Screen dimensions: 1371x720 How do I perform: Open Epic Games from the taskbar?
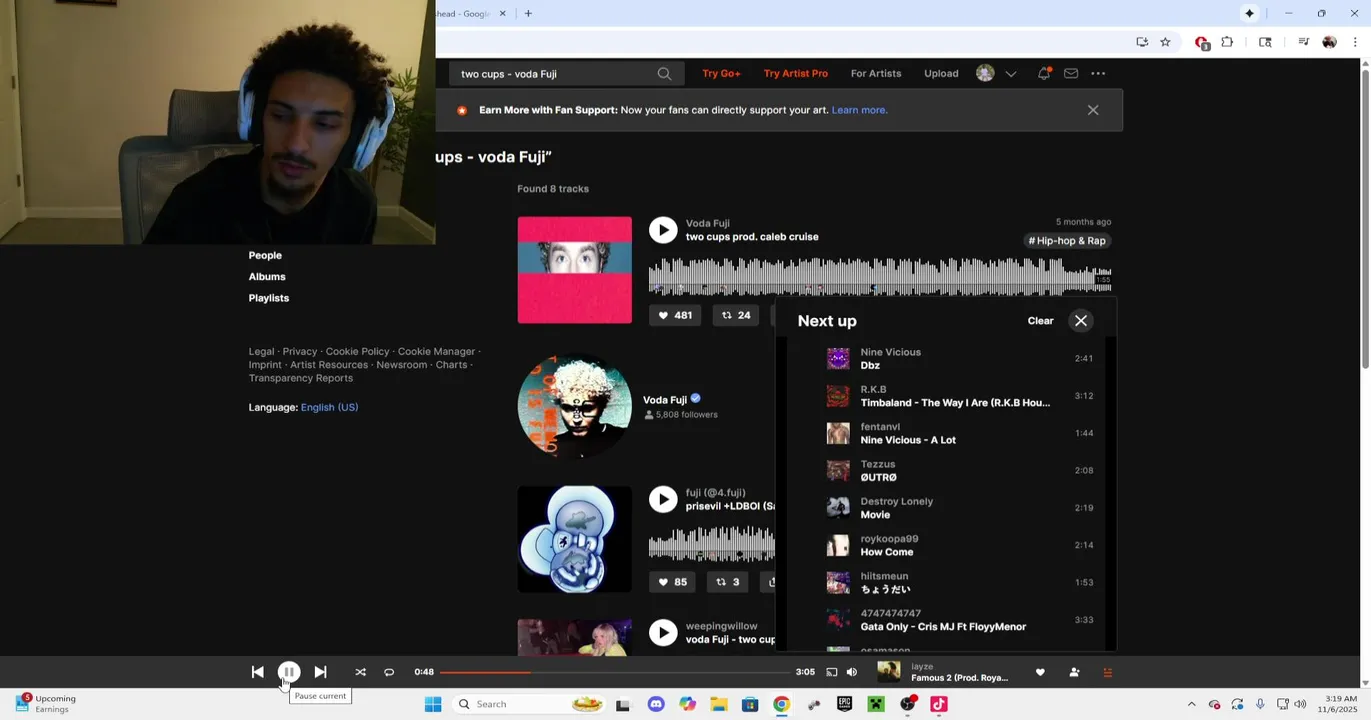tap(845, 704)
